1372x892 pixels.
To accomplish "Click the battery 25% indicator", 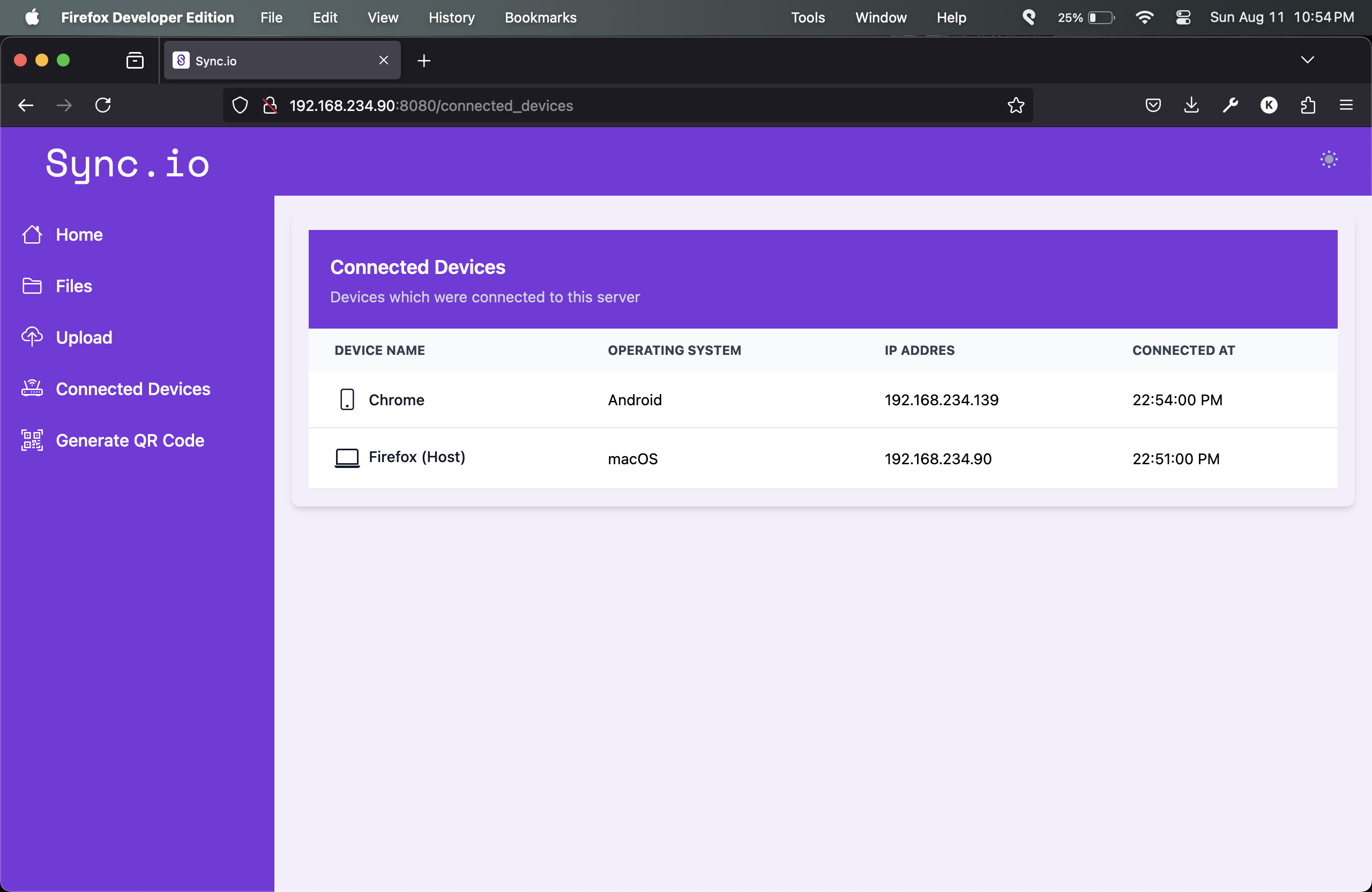I will click(x=1086, y=17).
